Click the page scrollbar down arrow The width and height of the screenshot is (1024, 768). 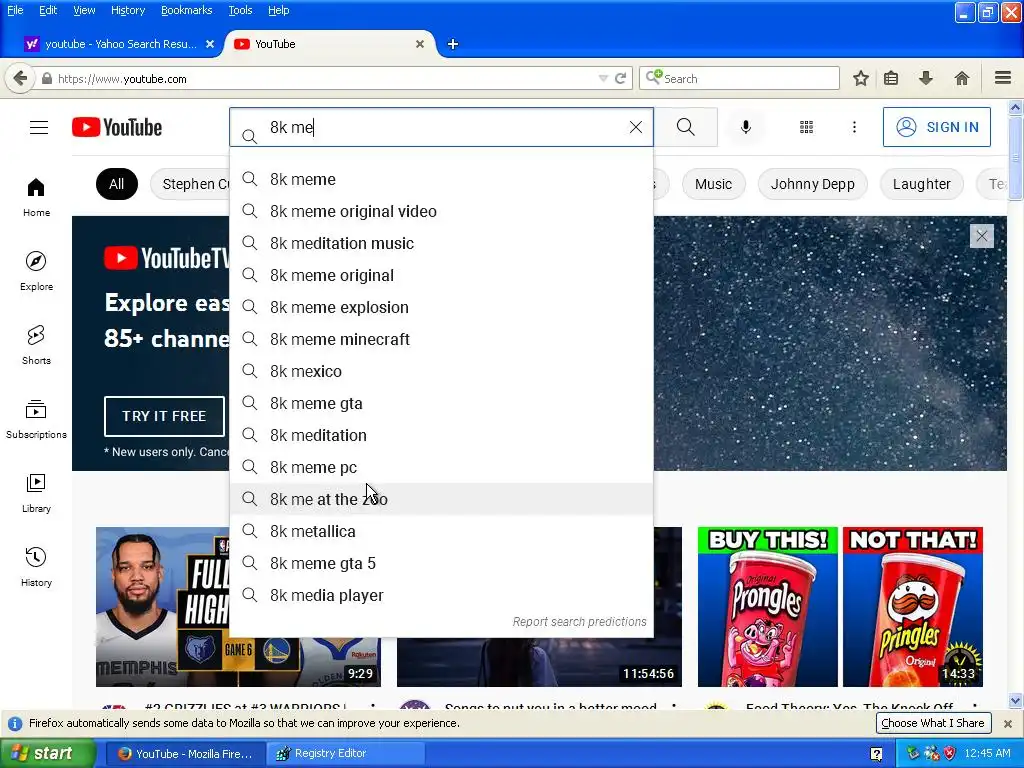tap(1016, 701)
